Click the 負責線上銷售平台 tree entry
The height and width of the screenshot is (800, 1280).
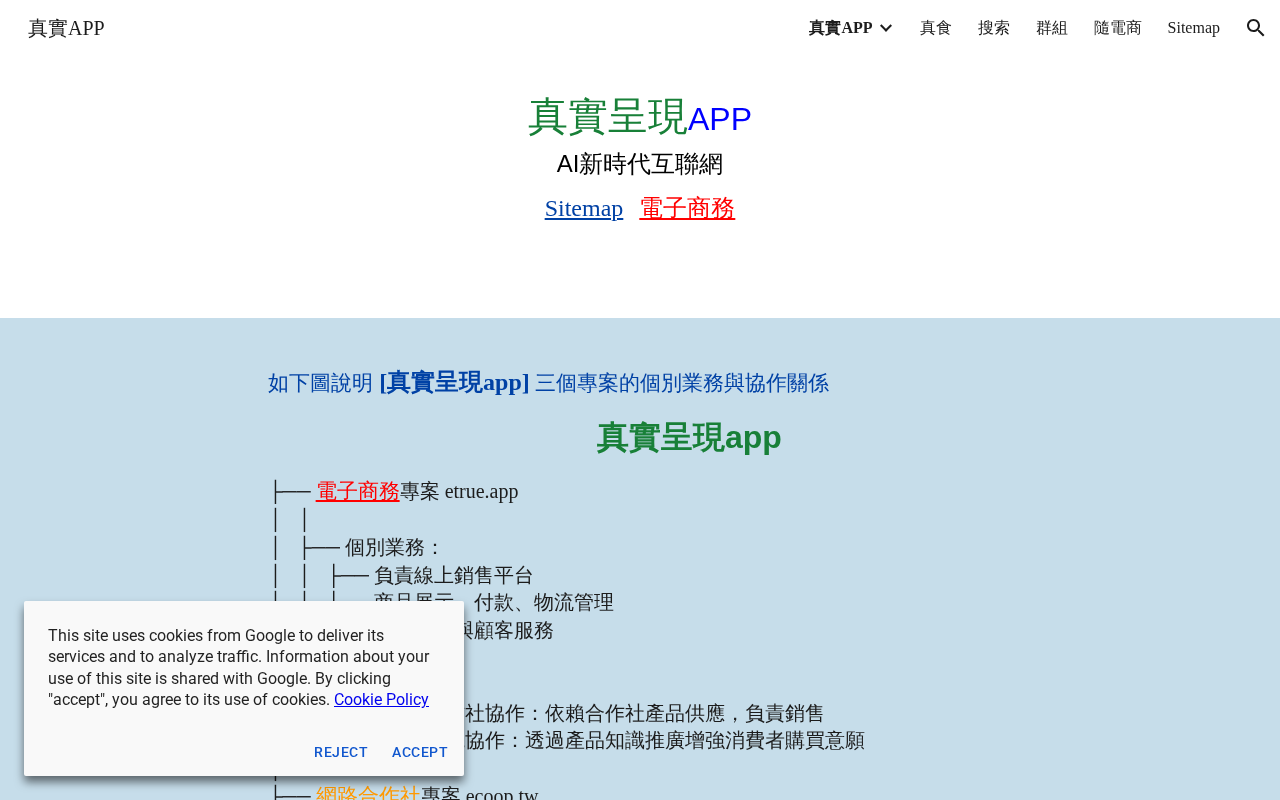pyautogui.click(x=454, y=575)
